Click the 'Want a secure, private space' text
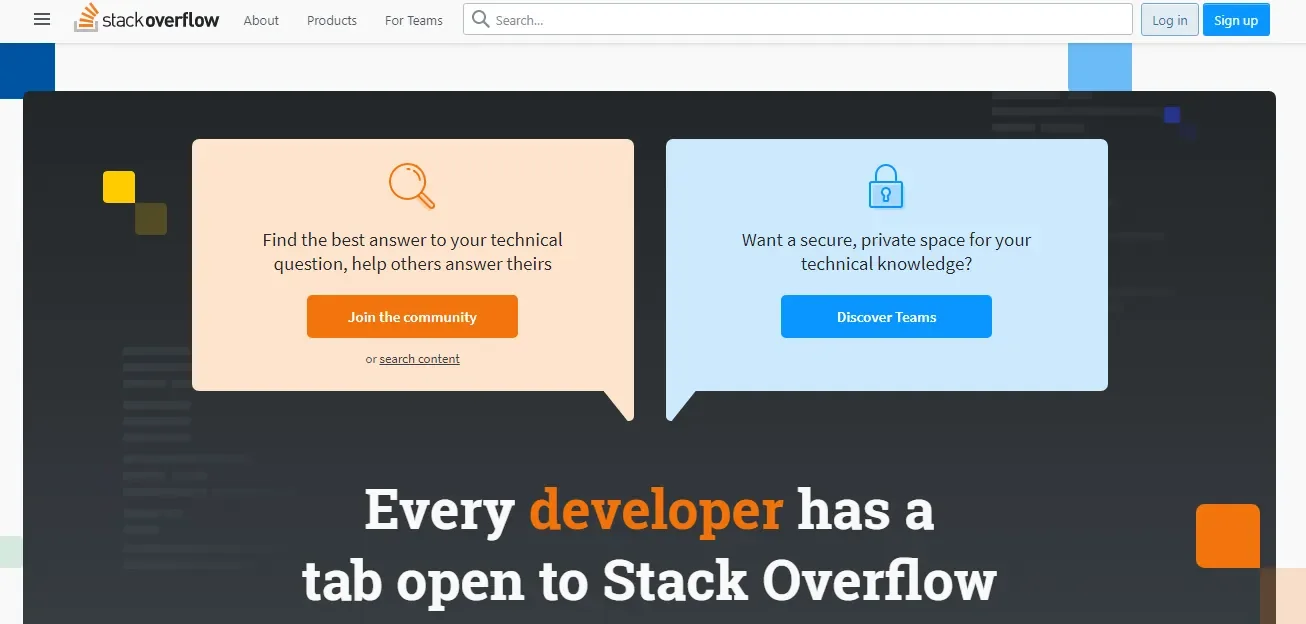This screenshot has width=1306, height=624. click(x=886, y=252)
